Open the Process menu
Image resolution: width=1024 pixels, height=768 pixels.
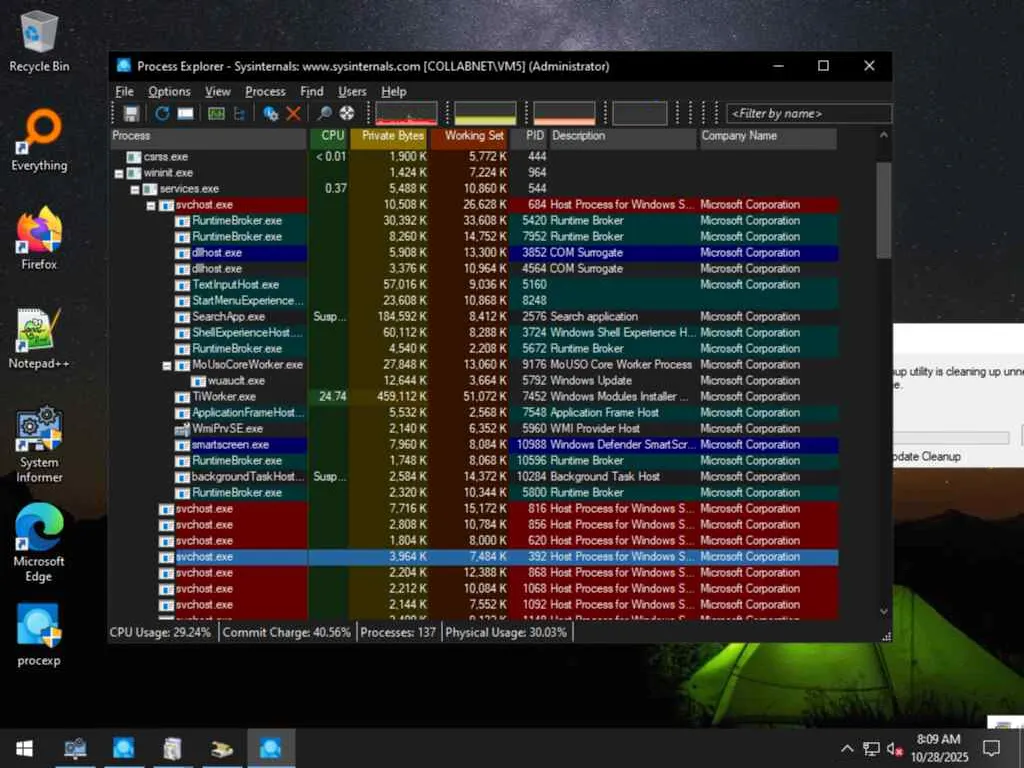coord(265,91)
